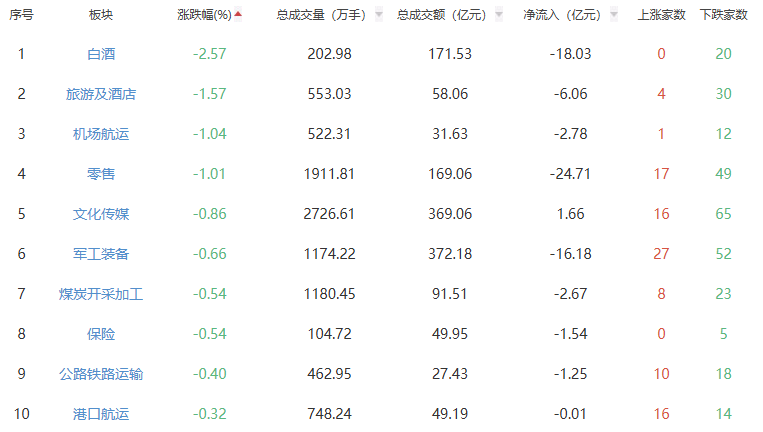Open the 旅游及酒店 sector link
Image resolution: width=763 pixels, height=432 pixels.
pos(101,94)
